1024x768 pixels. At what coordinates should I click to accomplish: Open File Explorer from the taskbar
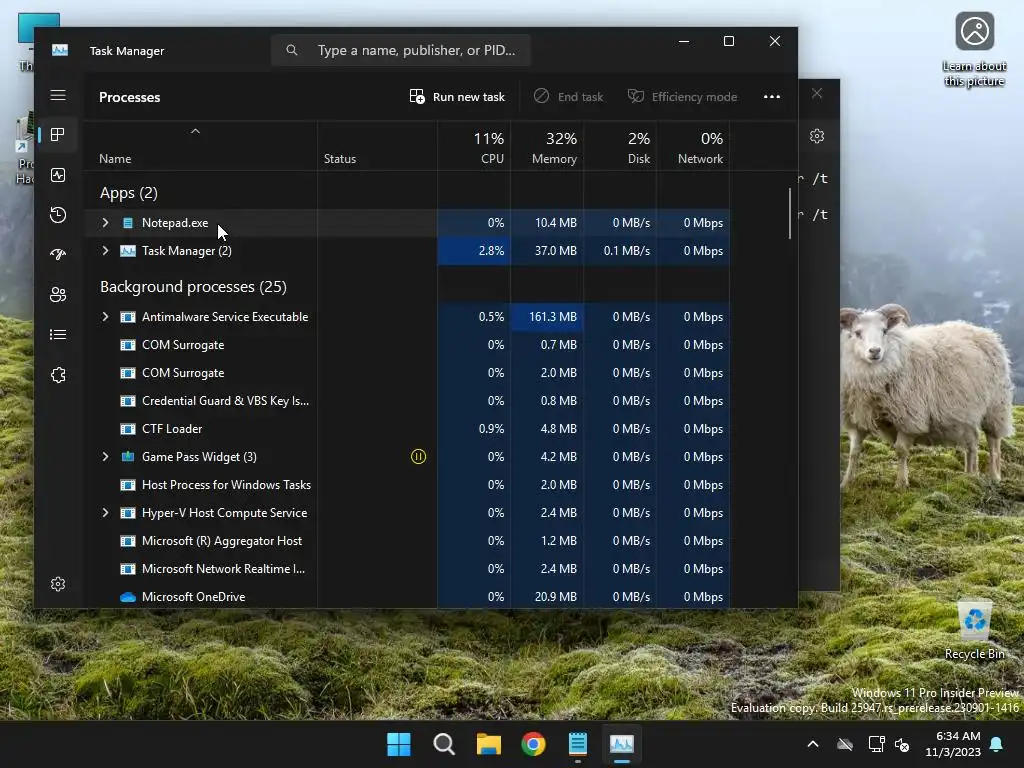pyautogui.click(x=488, y=744)
